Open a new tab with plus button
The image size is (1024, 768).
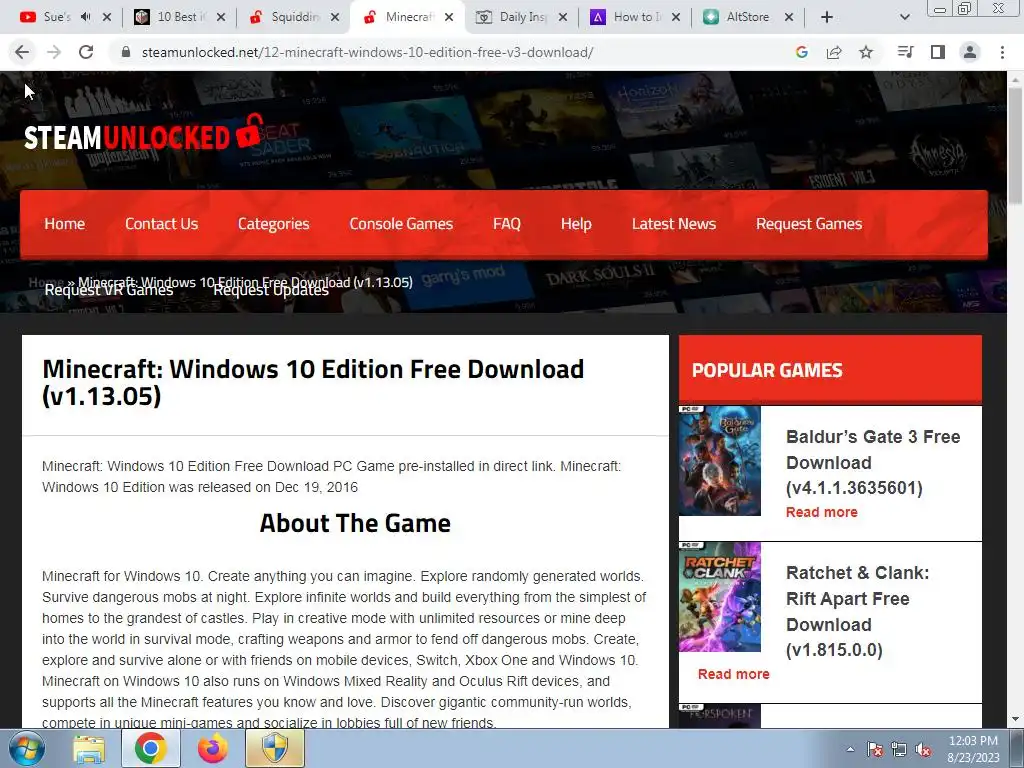coord(827,17)
